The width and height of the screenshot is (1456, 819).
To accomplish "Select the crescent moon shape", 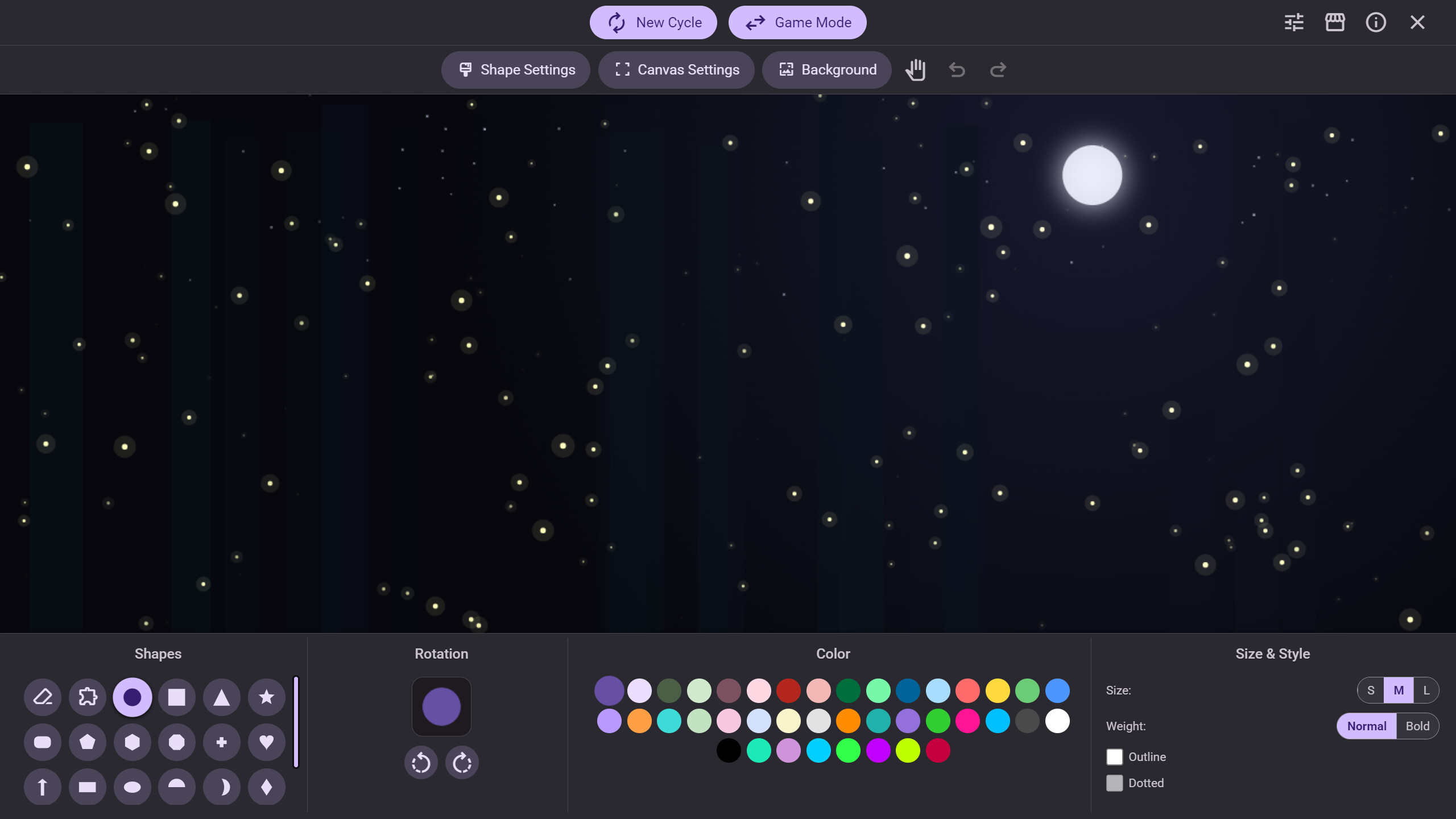I will point(221,787).
